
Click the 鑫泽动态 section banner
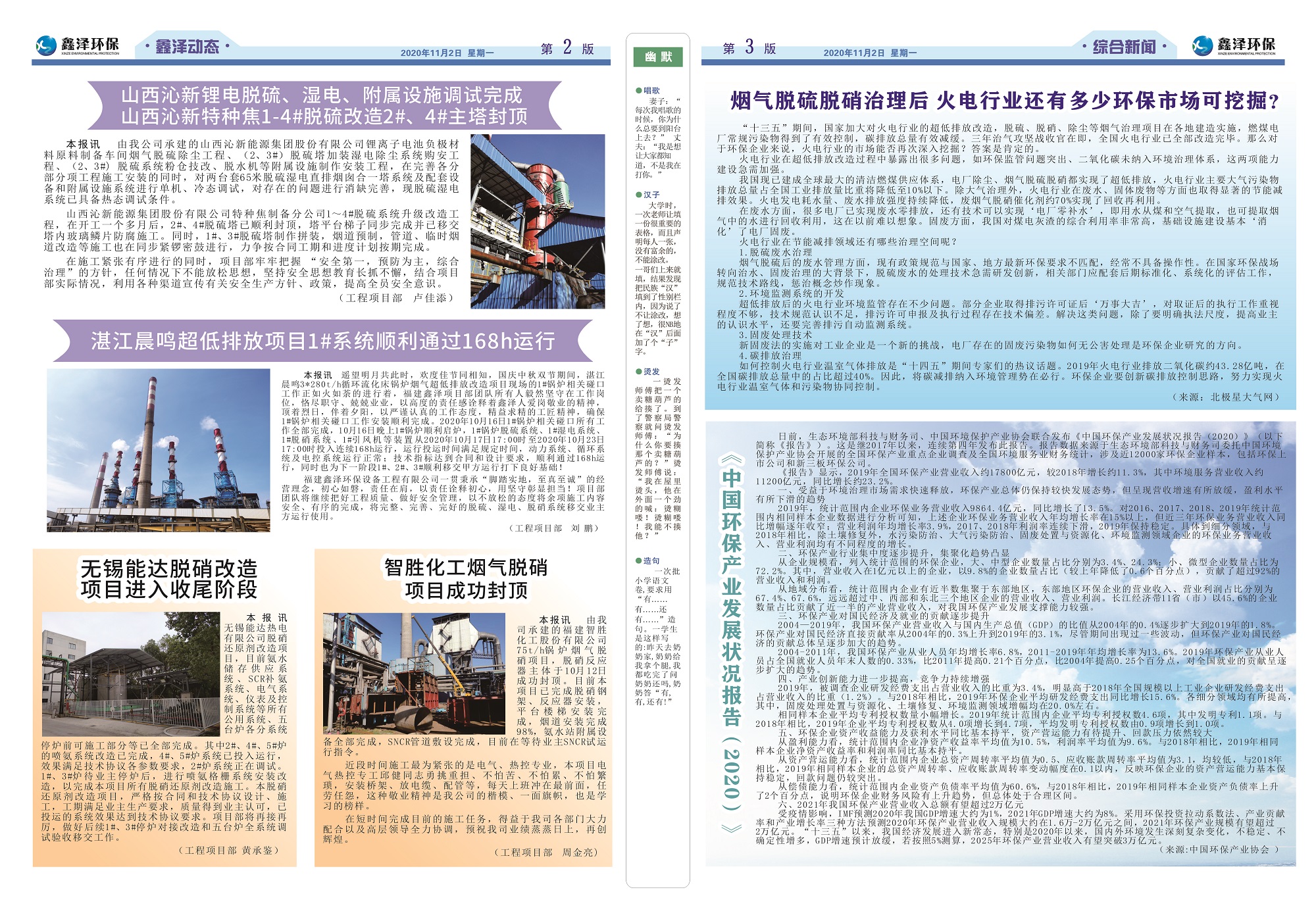[187, 47]
